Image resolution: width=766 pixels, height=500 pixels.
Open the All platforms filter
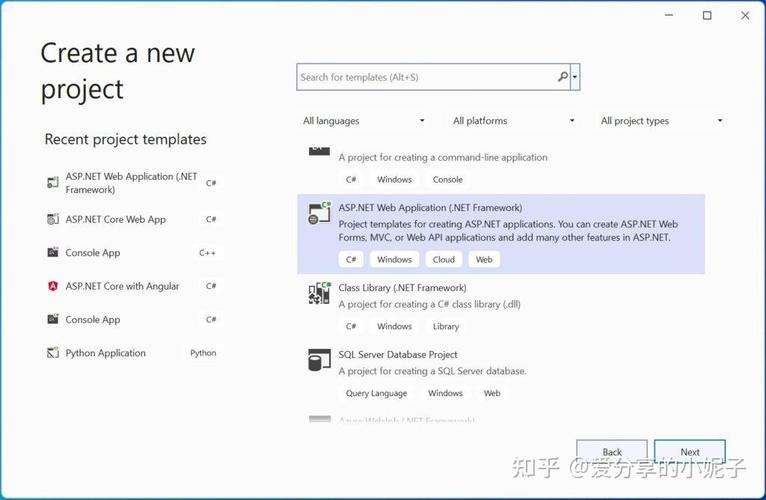tap(513, 121)
